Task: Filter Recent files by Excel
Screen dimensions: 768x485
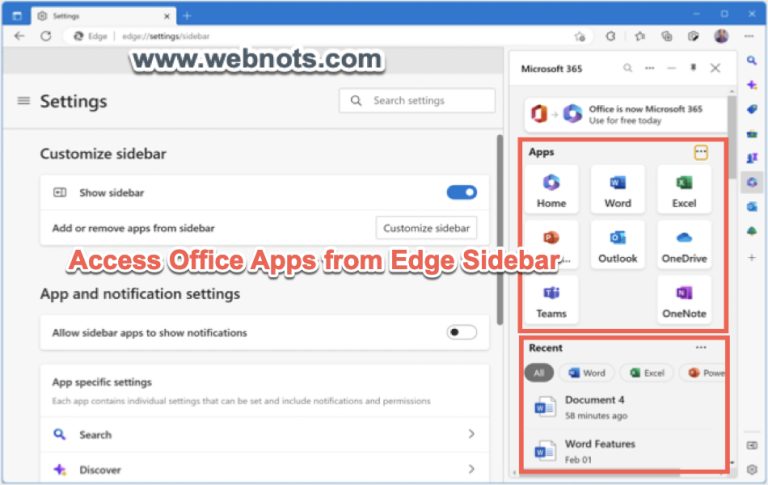Action: click(647, 373)
